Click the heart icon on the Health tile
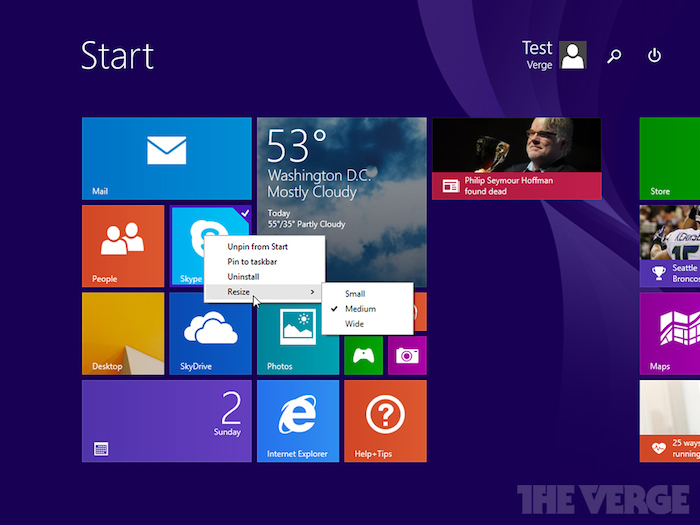 658,448
